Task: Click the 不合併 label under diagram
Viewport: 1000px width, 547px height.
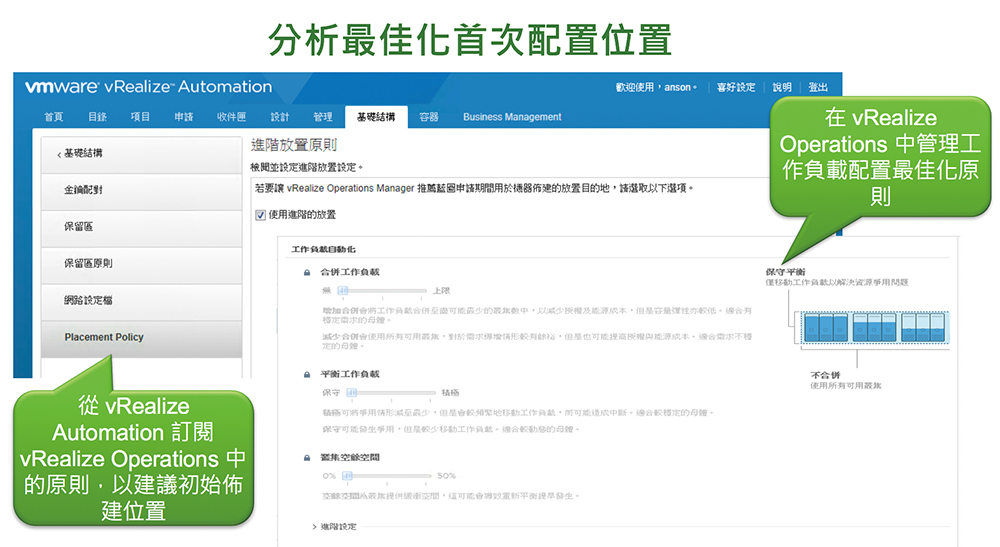Action: click(825, 376)
